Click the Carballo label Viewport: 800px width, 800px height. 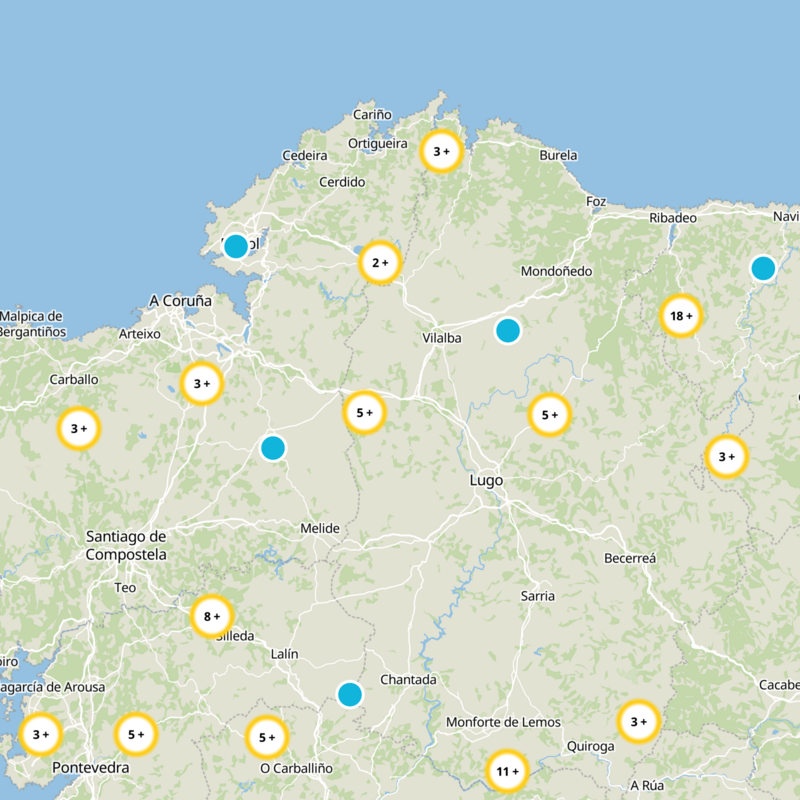click(x=74, y=380)
